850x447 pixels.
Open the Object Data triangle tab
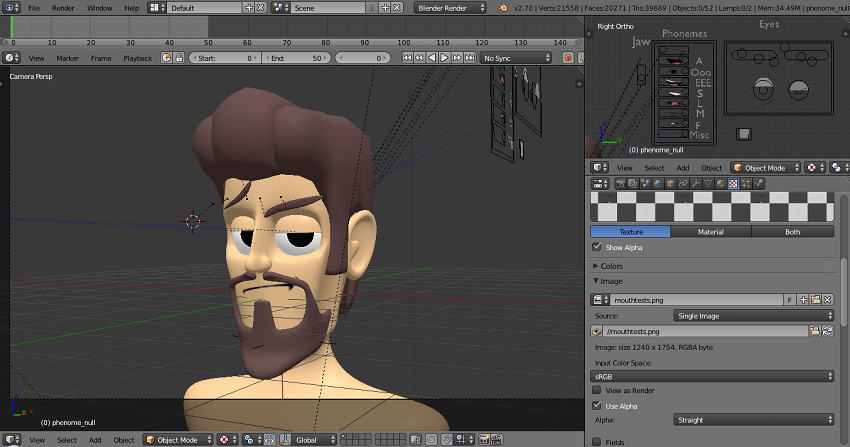point(708,184)
